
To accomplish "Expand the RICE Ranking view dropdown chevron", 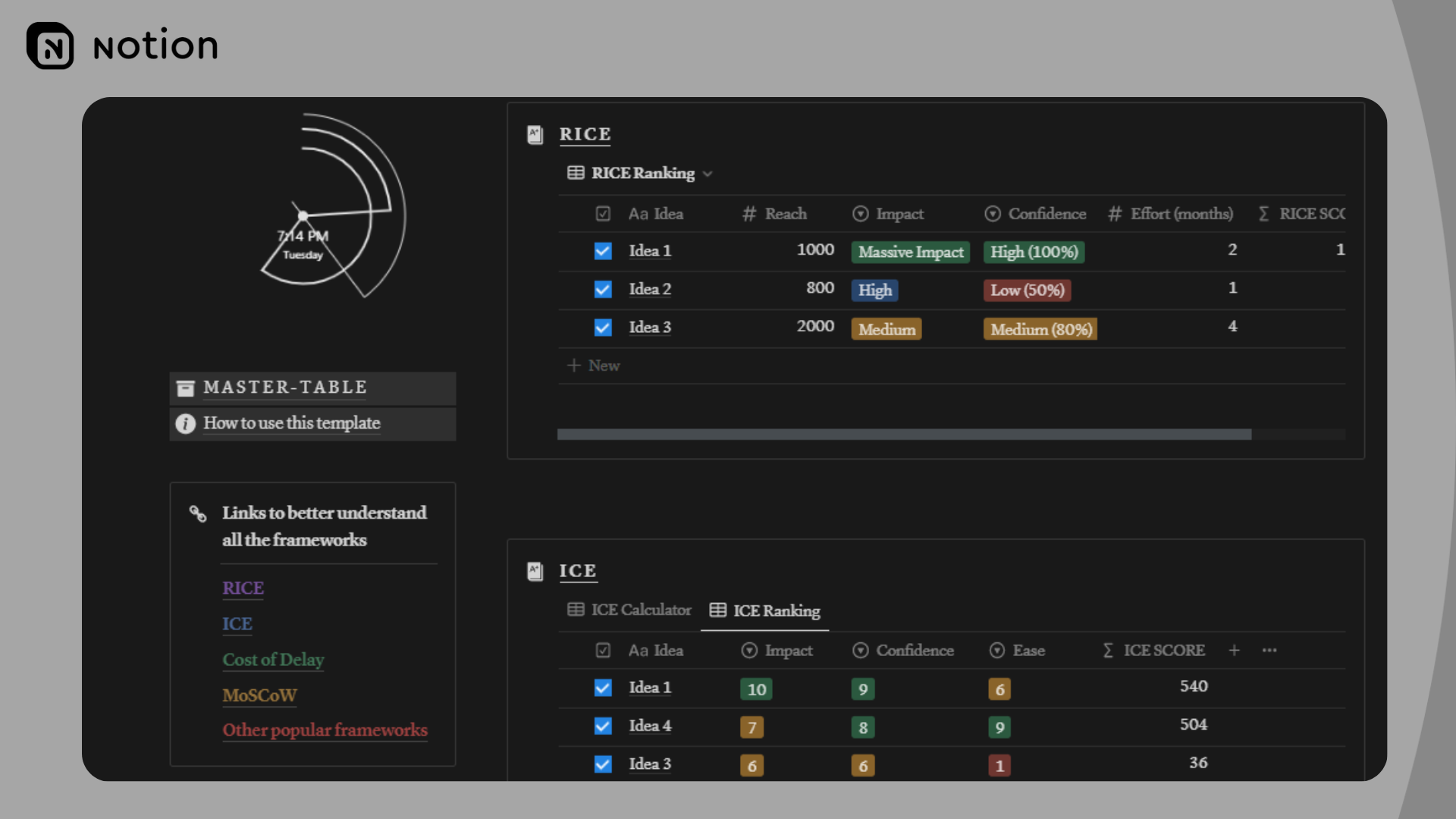I will (708, 174).
